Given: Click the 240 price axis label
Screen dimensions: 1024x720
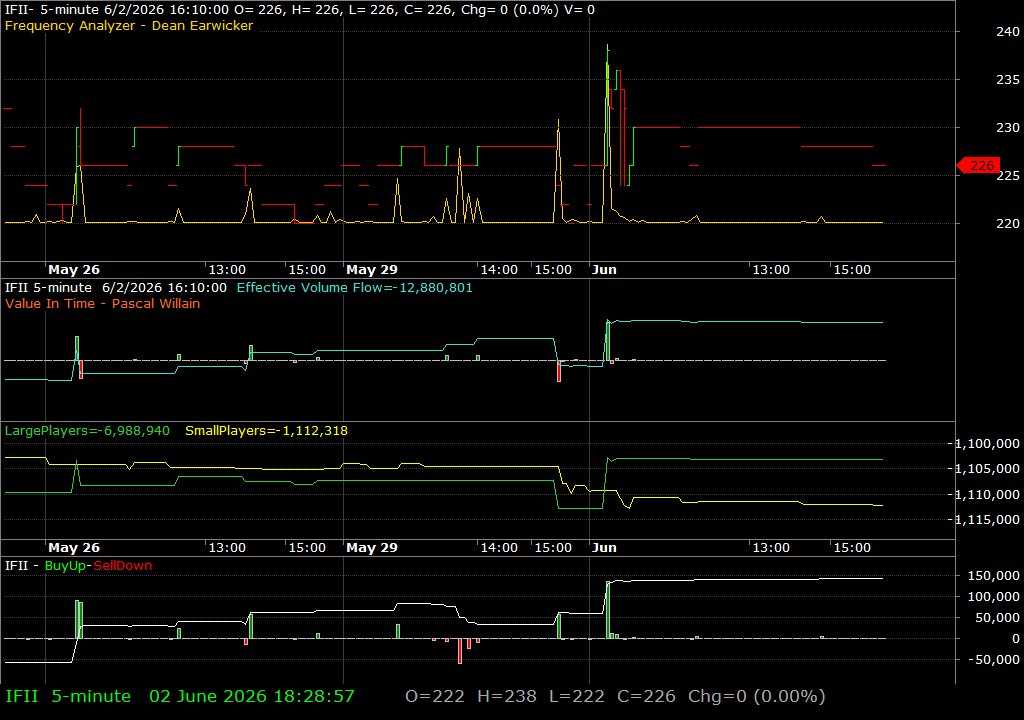Looking at the screenshot, I should click(x=1008, y=31).
